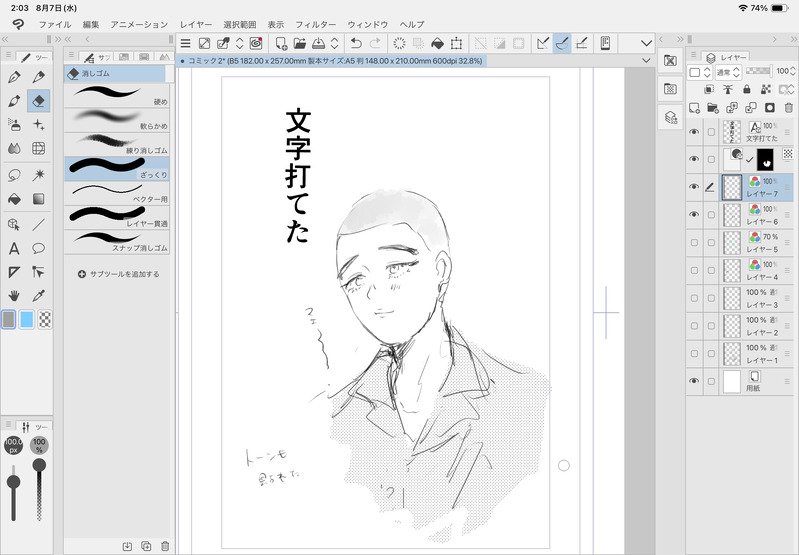Click the Redo arrow in command bar
Viewport: 799px width, 555px height.
click(x=375, y=43)
